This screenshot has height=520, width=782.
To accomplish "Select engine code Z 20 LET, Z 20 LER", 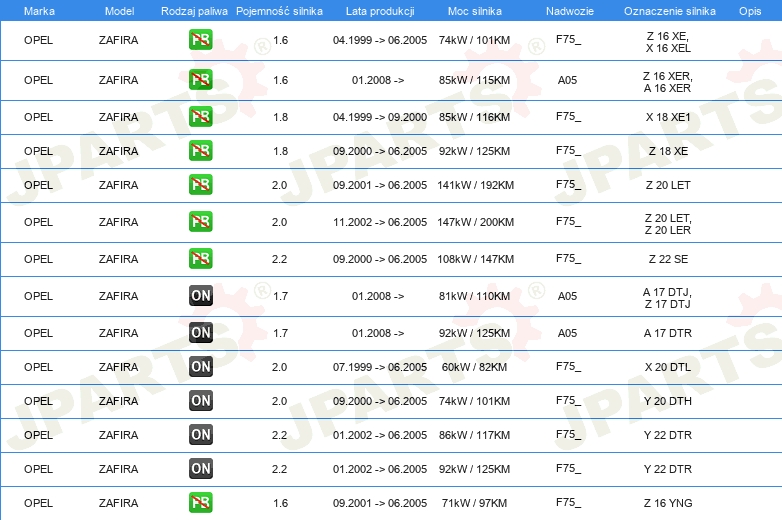I will tap(668, 224).
